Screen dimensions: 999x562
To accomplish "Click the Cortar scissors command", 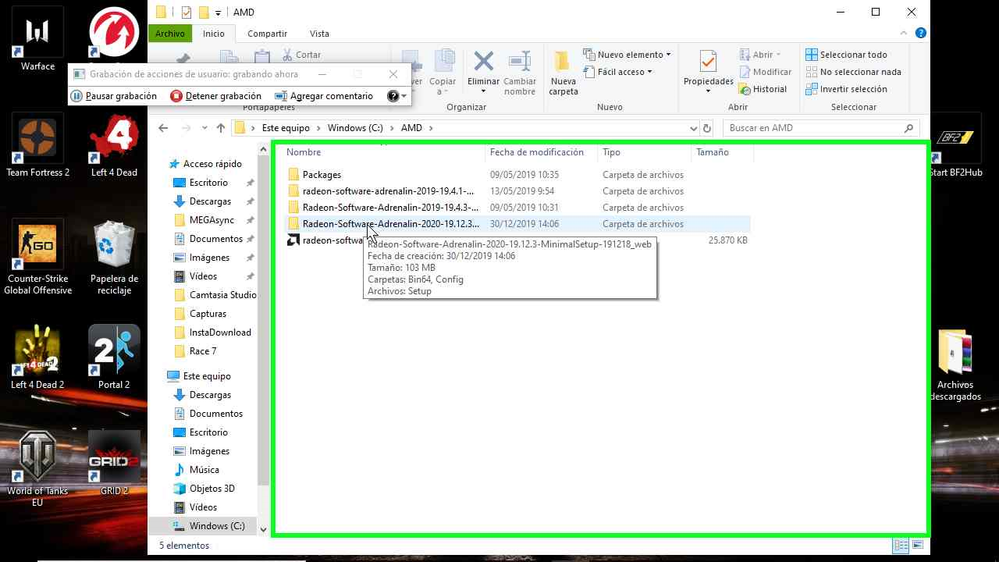I will 301,55.
